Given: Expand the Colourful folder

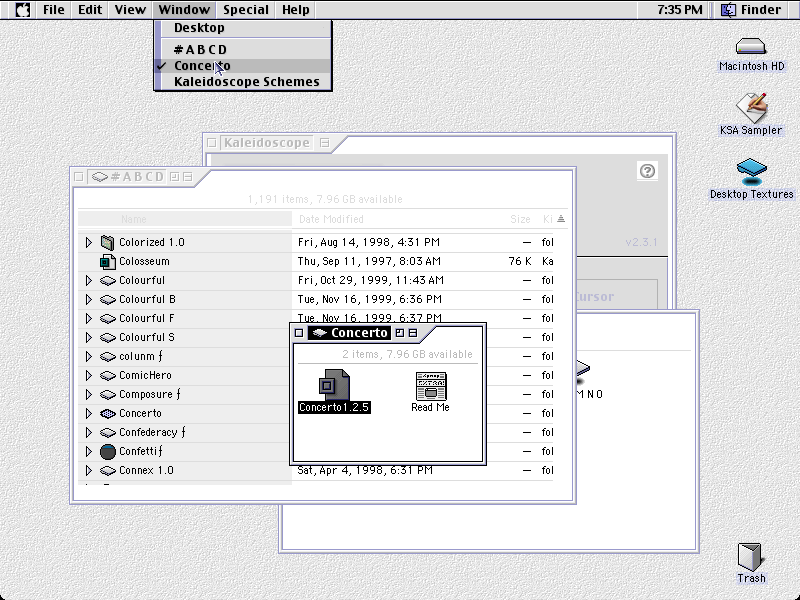Looking at the screenshot, I should point(88,281).
